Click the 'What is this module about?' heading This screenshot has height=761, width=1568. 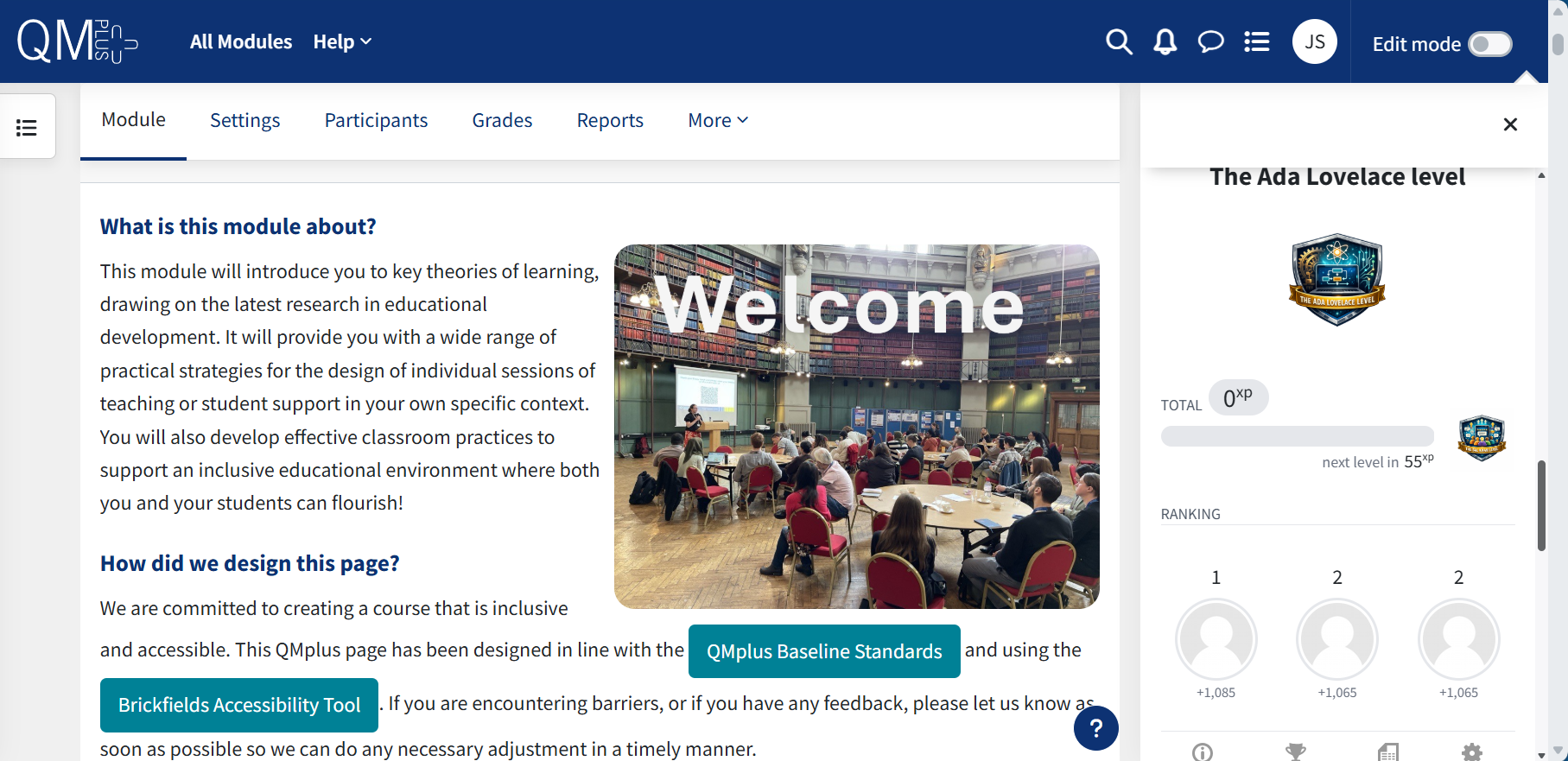(x=238, y=226)
